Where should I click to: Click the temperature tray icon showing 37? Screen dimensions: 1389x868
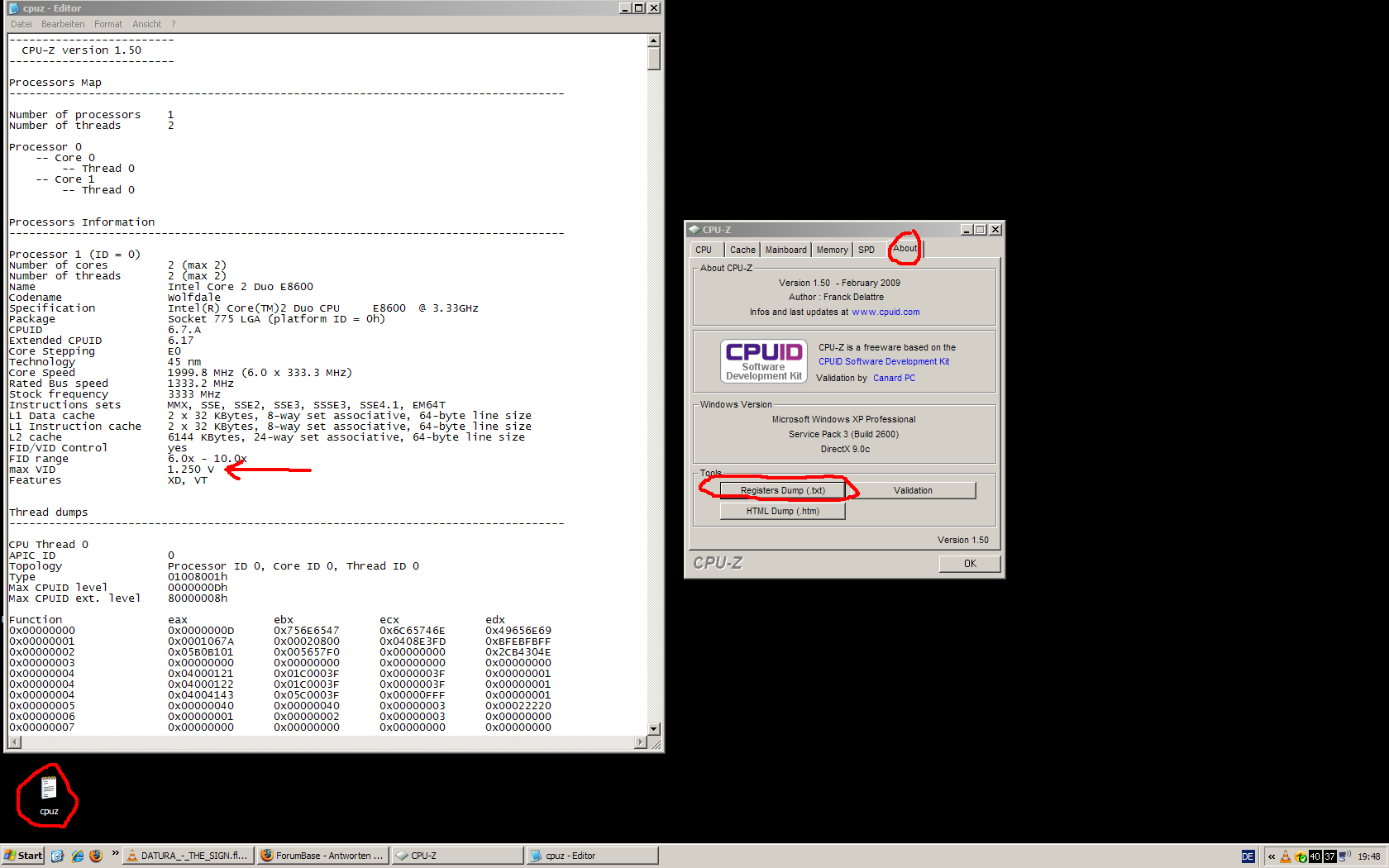click(x=1329, y=856)
